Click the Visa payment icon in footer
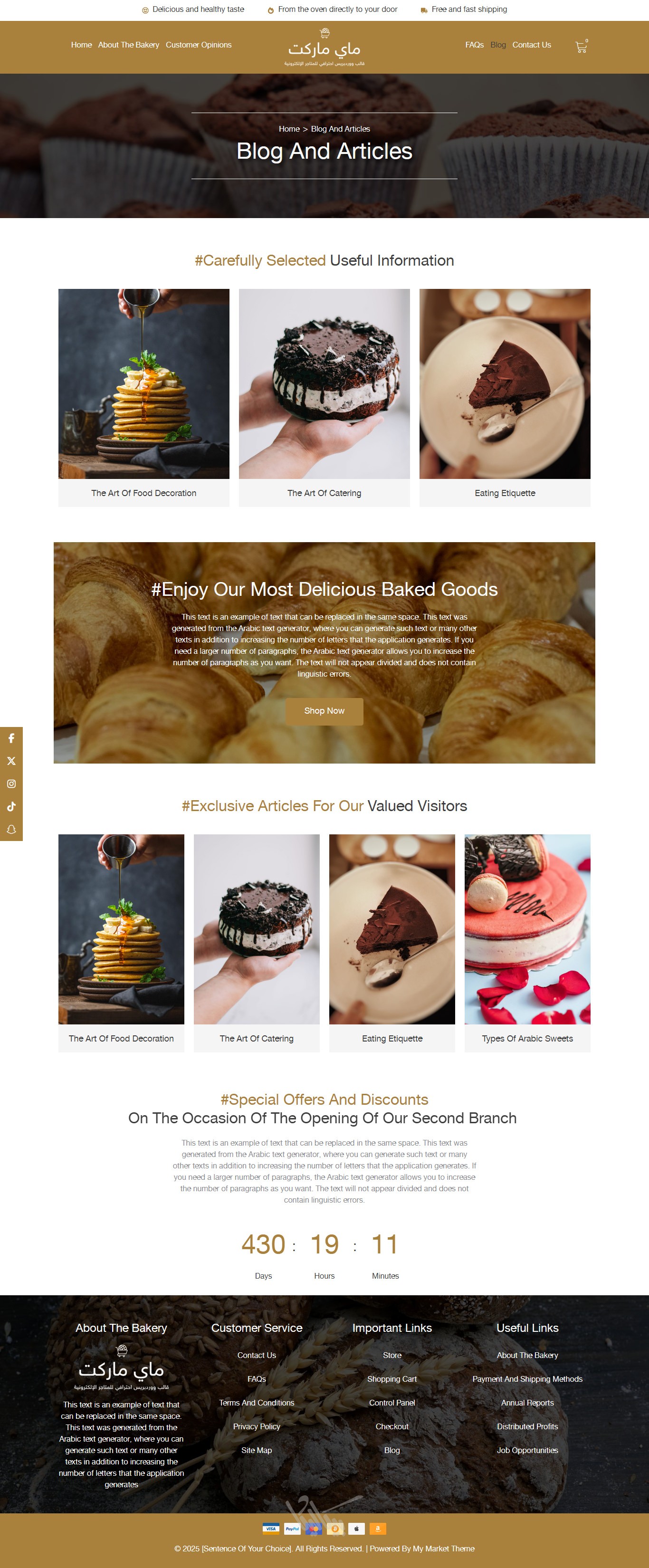649x1568 pixels. (x=271, y=1529)
